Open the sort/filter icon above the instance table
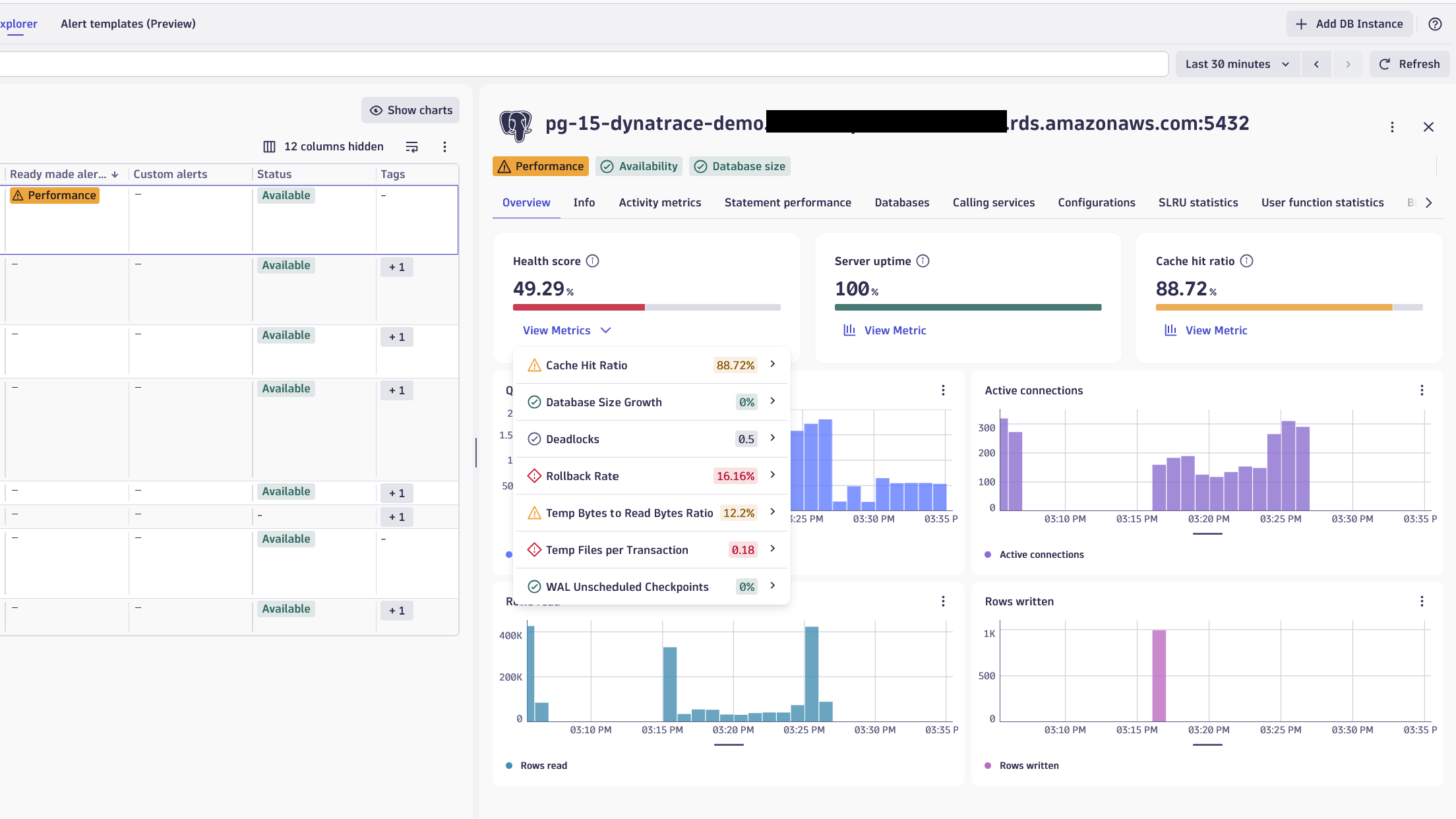 pyautogui.click(x=411, y=146)
